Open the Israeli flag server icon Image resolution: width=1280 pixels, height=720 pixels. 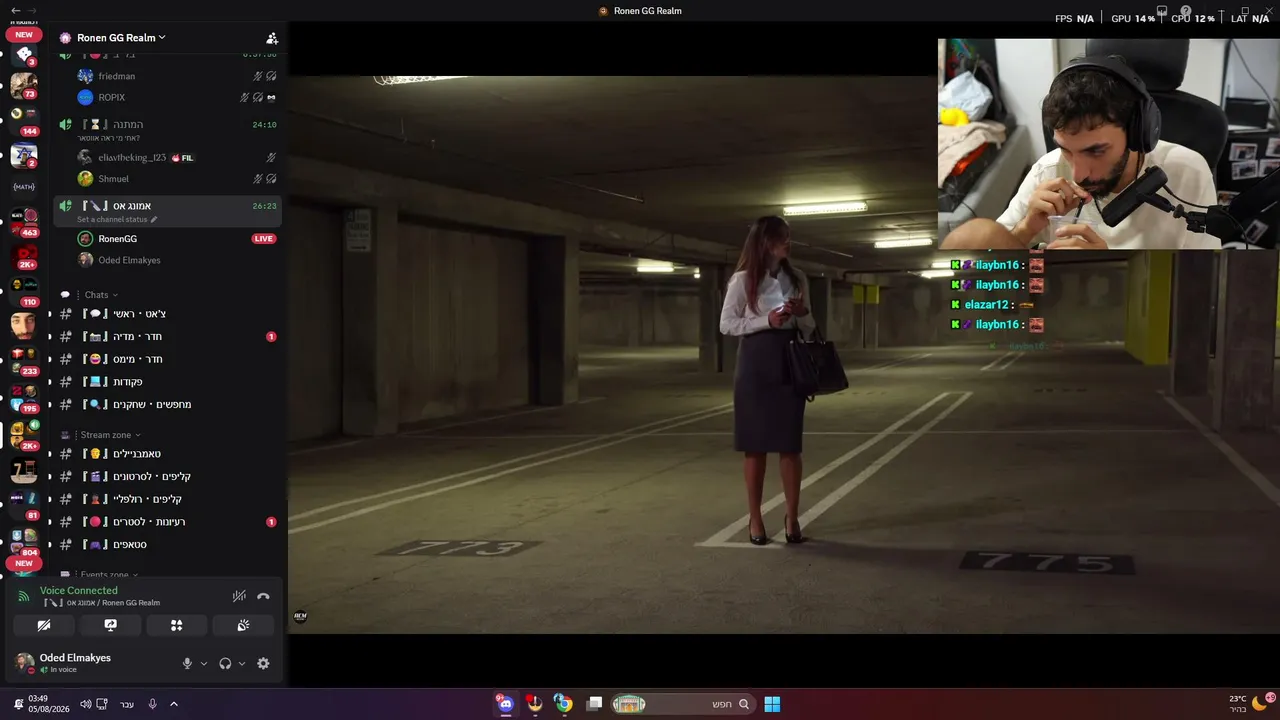(24, 155)
